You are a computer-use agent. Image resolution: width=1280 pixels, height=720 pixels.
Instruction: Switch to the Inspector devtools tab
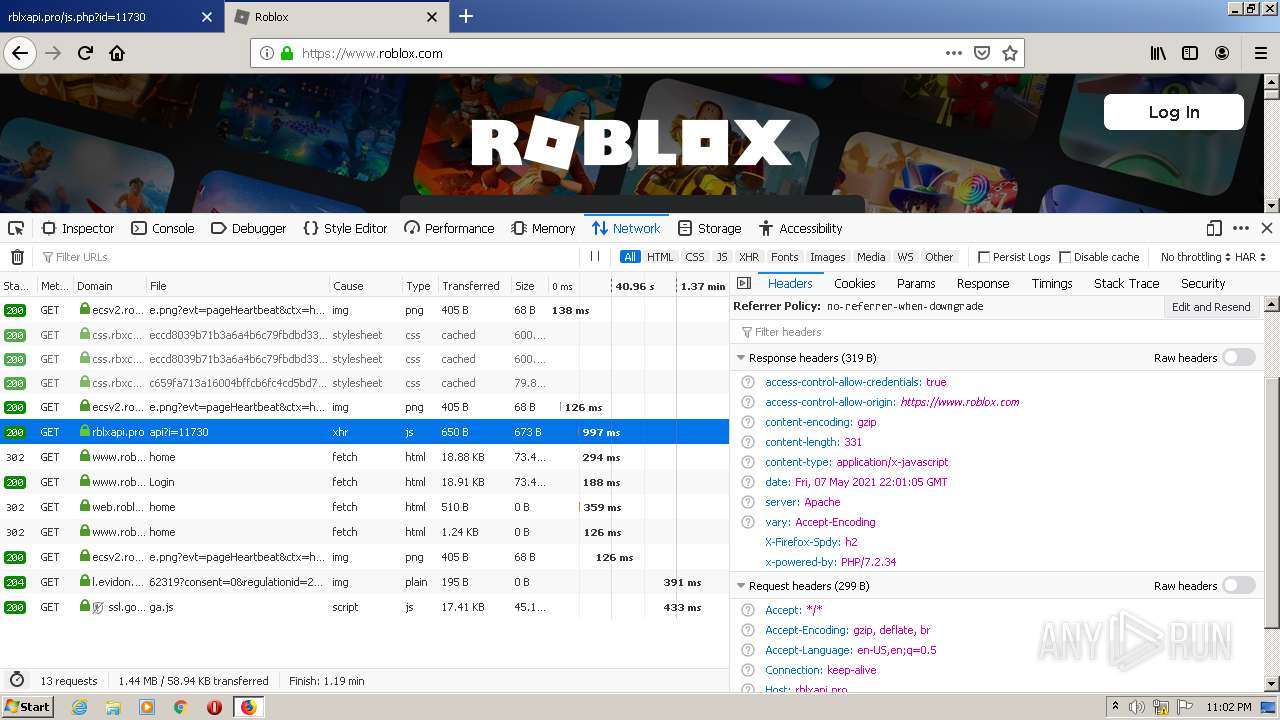78,228
